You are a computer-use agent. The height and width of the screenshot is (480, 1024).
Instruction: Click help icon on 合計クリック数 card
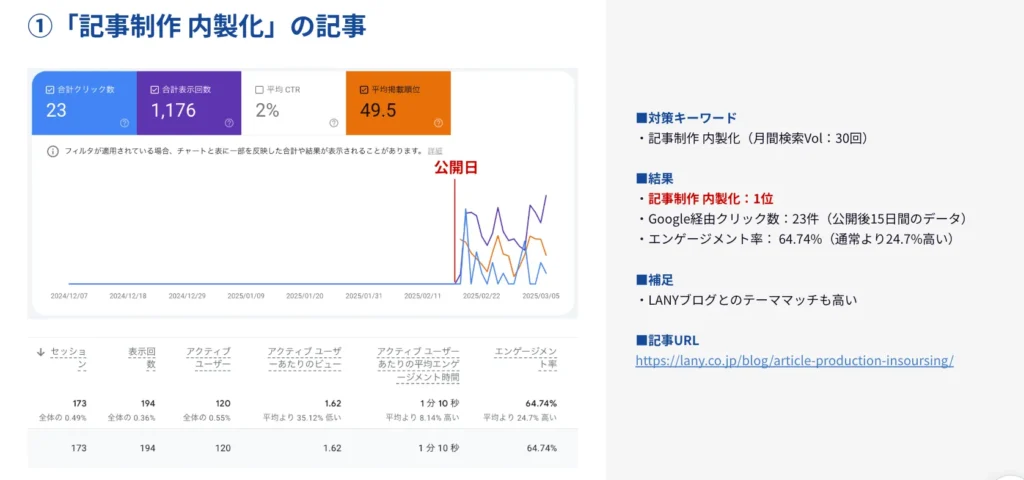click(x=125, y=123)
